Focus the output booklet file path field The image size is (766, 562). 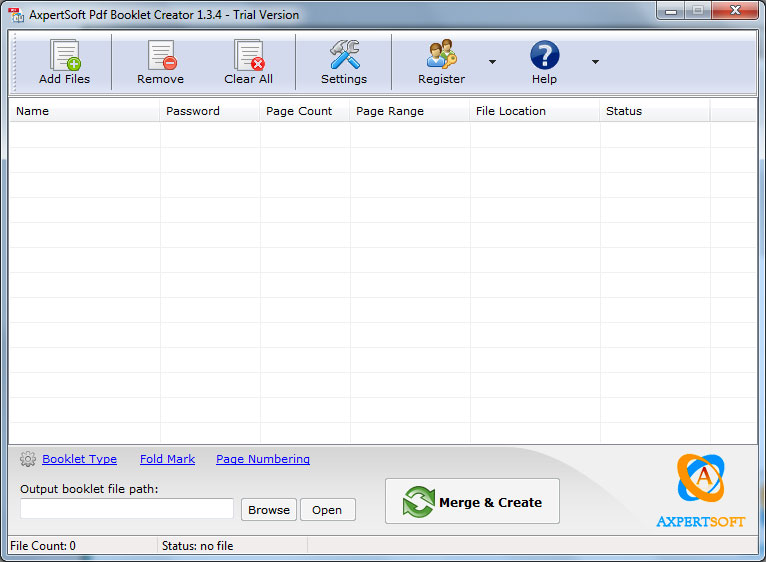click(x=127, y=509)
